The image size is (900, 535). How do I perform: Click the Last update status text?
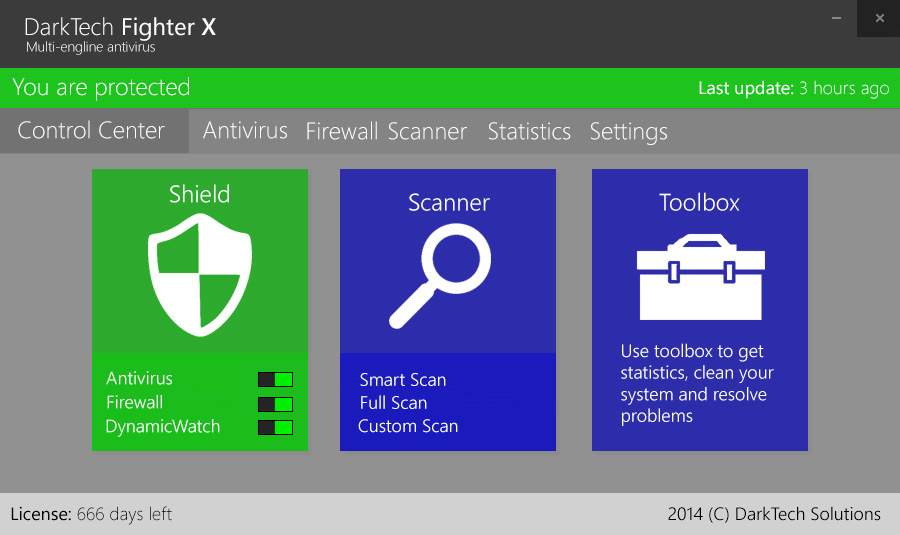point(793,88)
